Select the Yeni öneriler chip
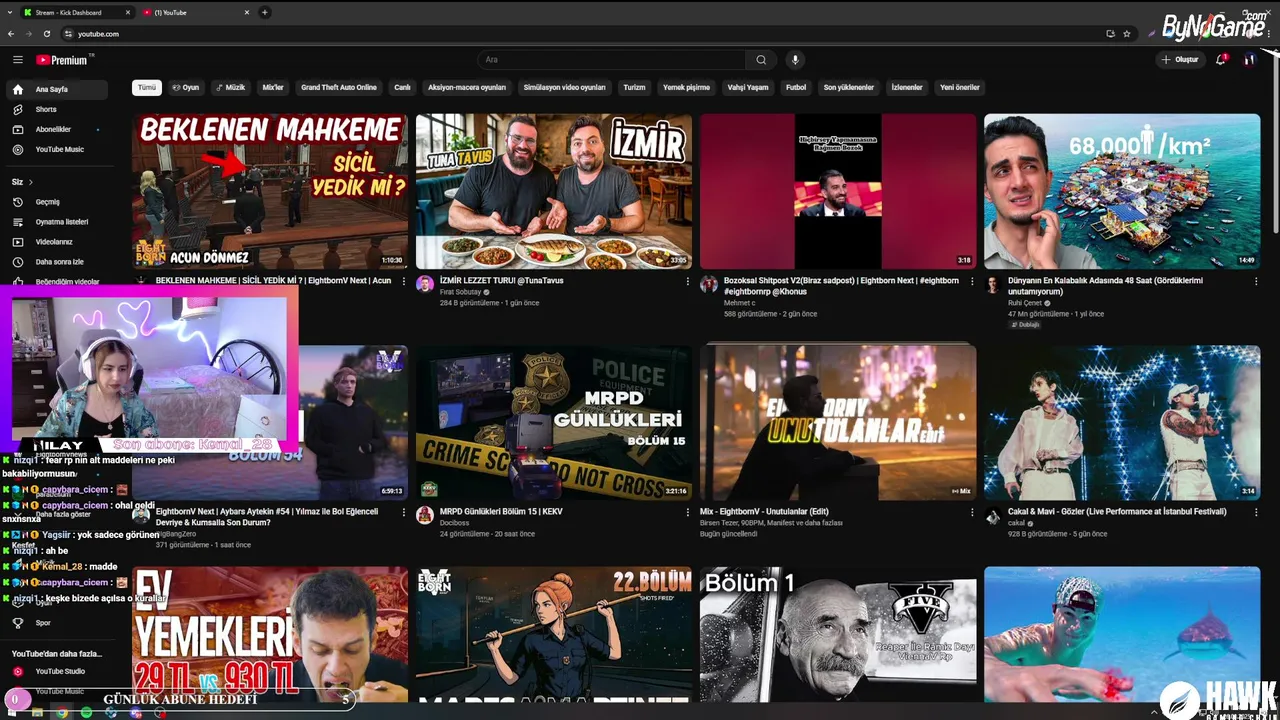This screenshot has width=1280, height=720. [x=960, y=87]
